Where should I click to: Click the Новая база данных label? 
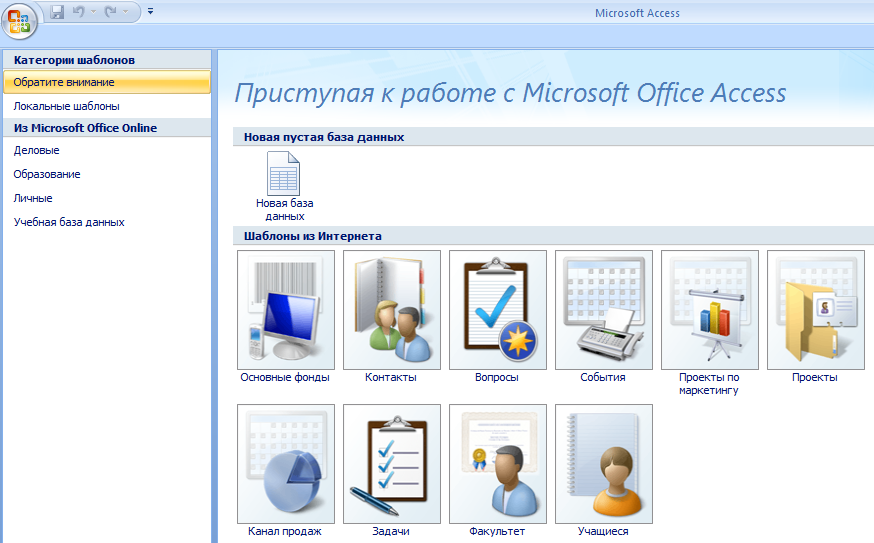point(284,210)
